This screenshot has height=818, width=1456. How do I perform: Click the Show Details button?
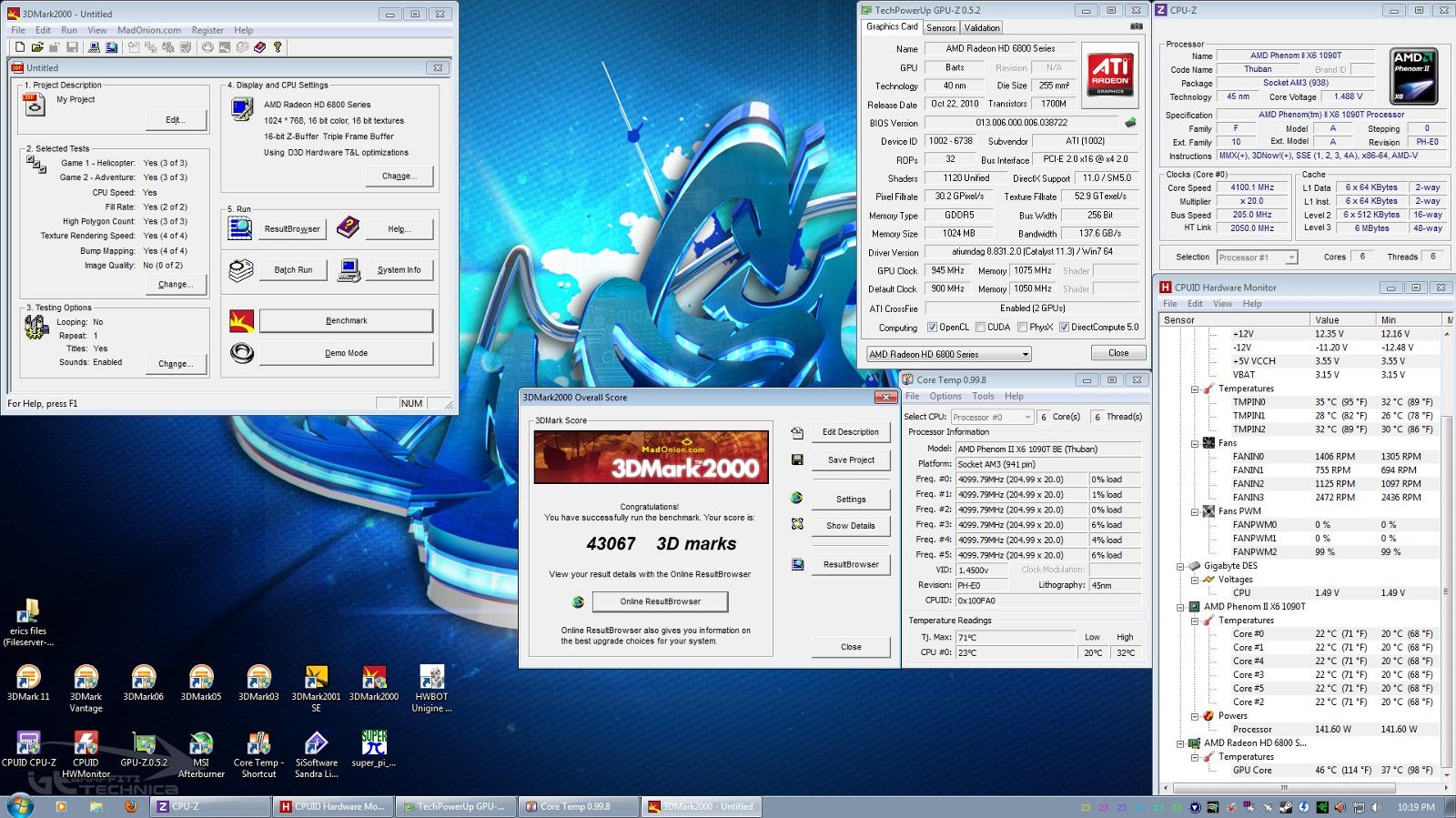pyautogui.click(x=851, y=526)
